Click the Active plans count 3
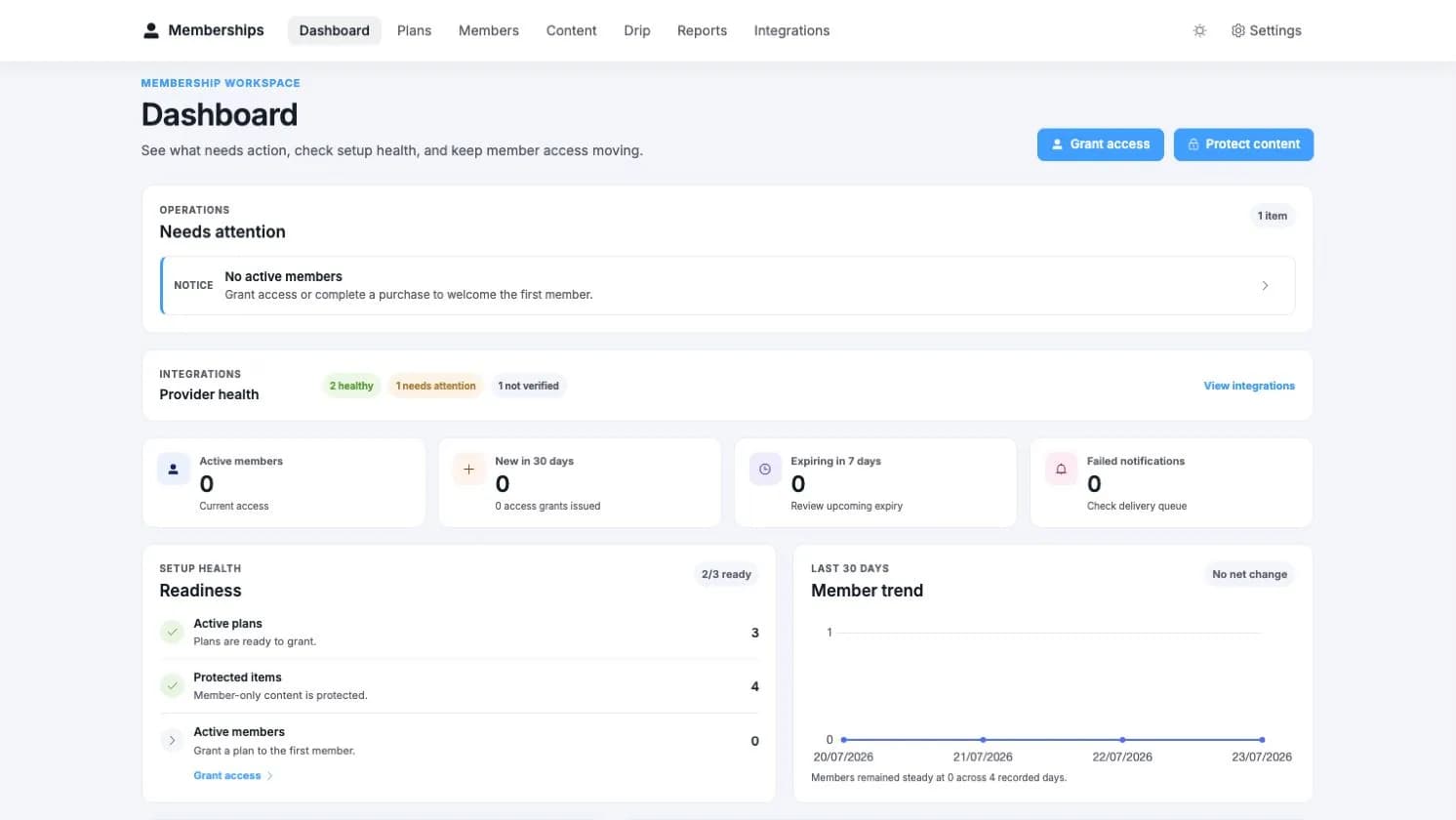This screenshot has width=1456, height=820. click(754, 633)
